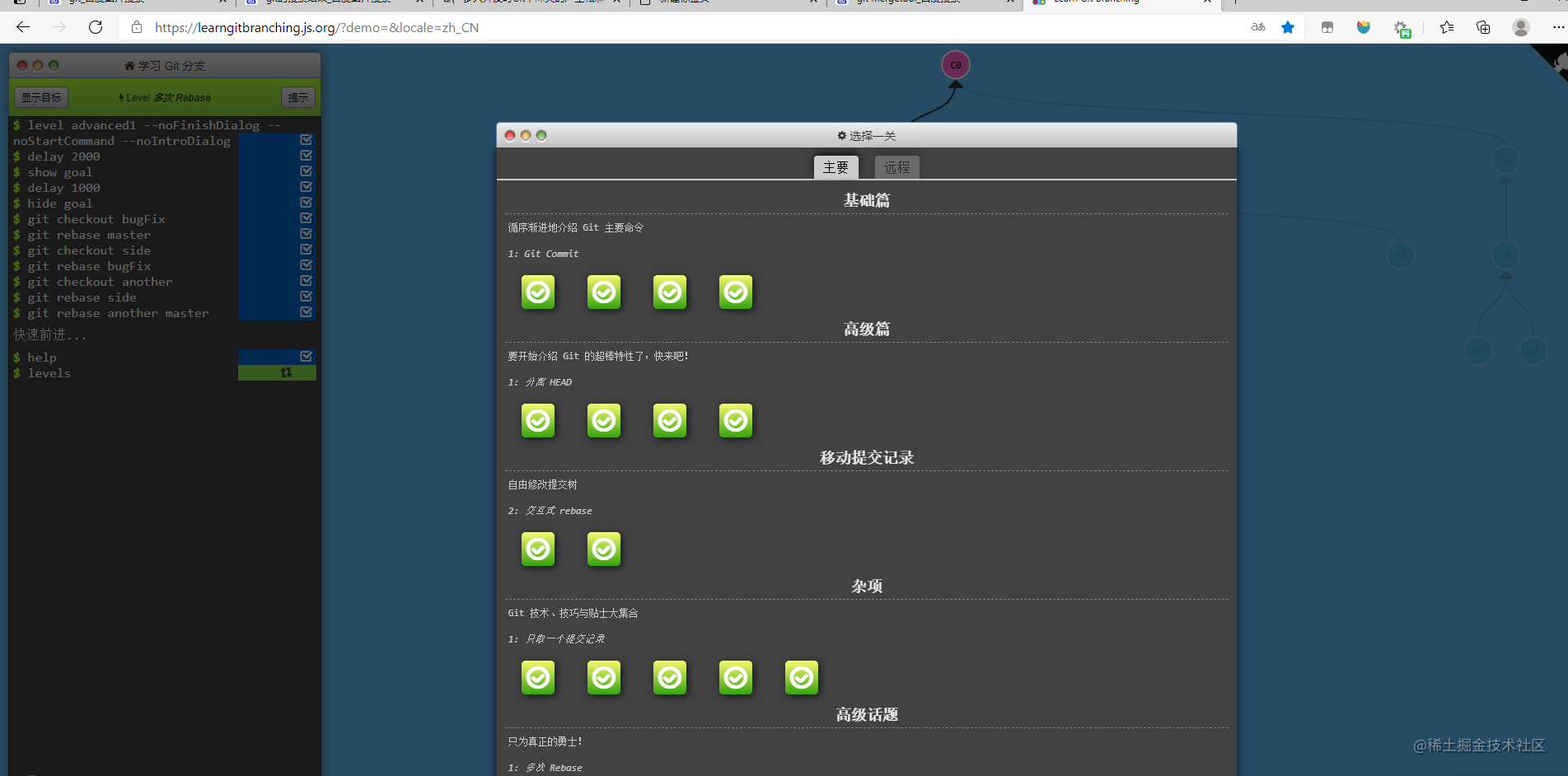Screen dimensions: 1568x776
Task: Open third level in 高级篇 section
Action: tap(670, 420)
